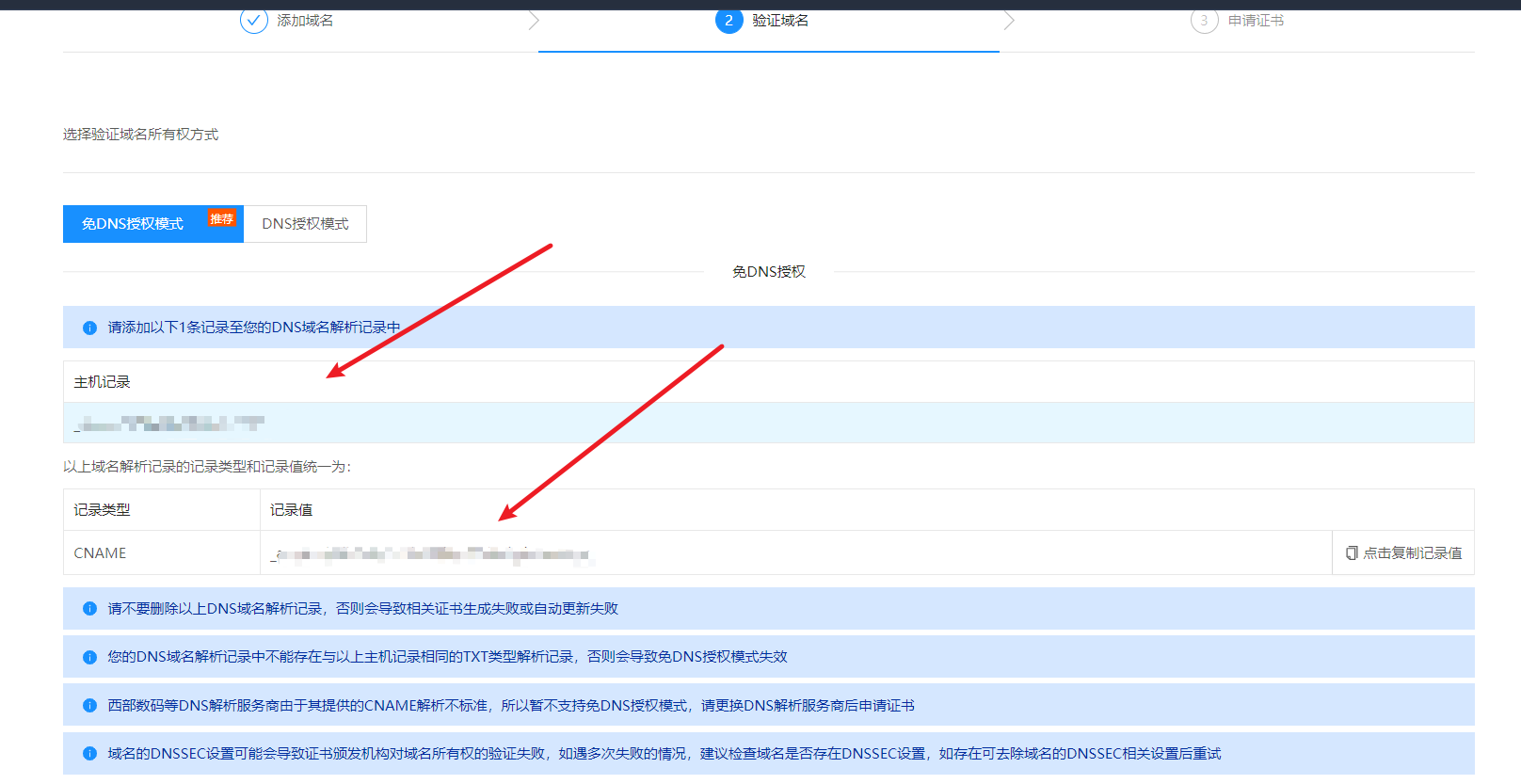Click the 点击复制记录值 copy button

(1403, 553)
